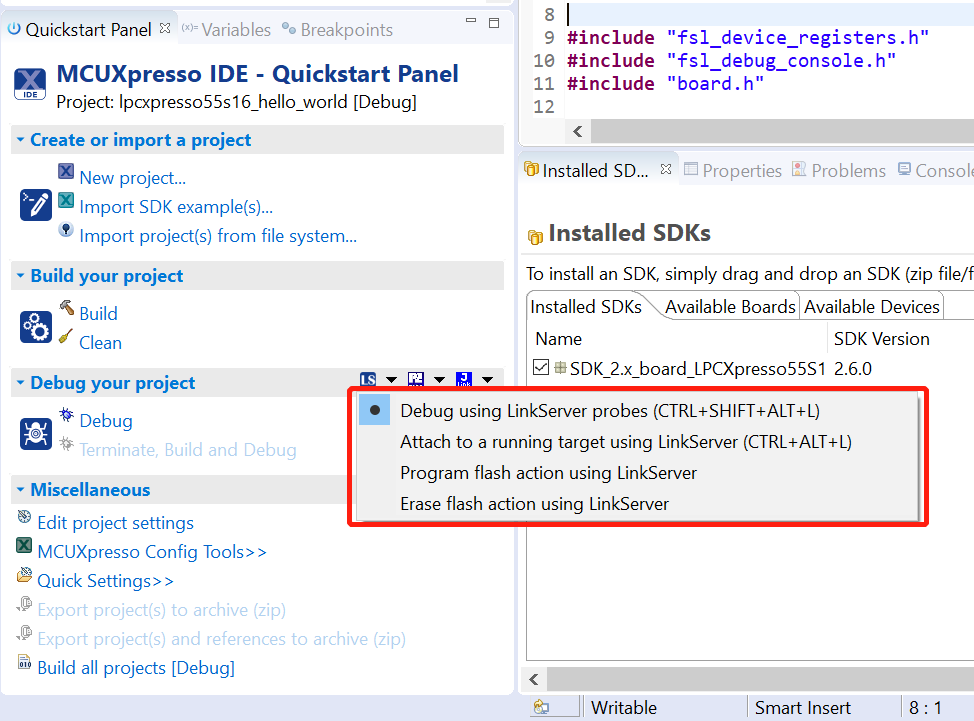Click the editor horizontal scrollbar left arrow
The height and width of the screenshot is (721, 974).
(577, 132)
